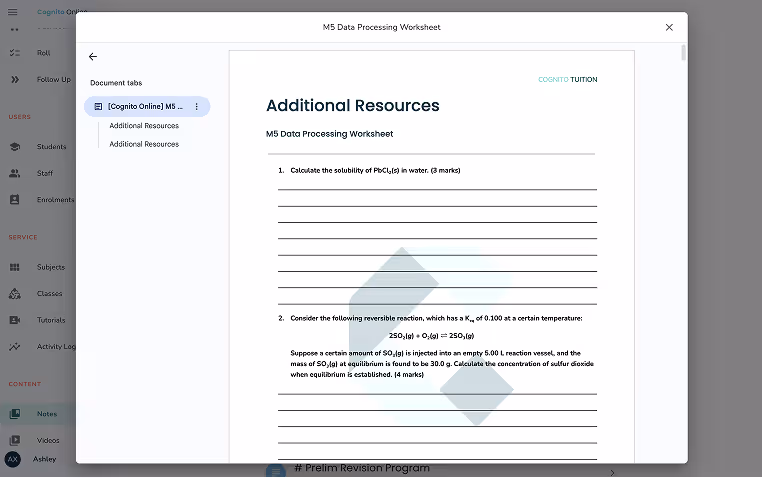Click the Notes library icon

[15, 414]
